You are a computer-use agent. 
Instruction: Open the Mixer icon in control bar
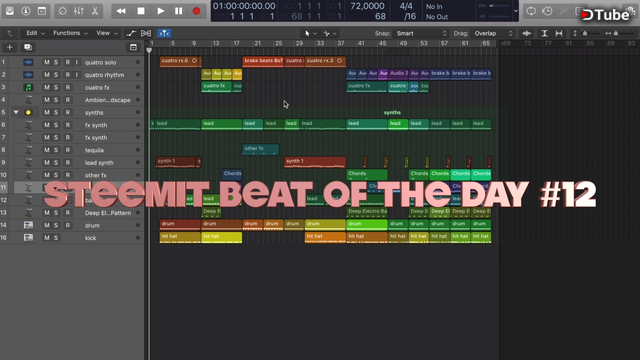[x=79, y=11]
